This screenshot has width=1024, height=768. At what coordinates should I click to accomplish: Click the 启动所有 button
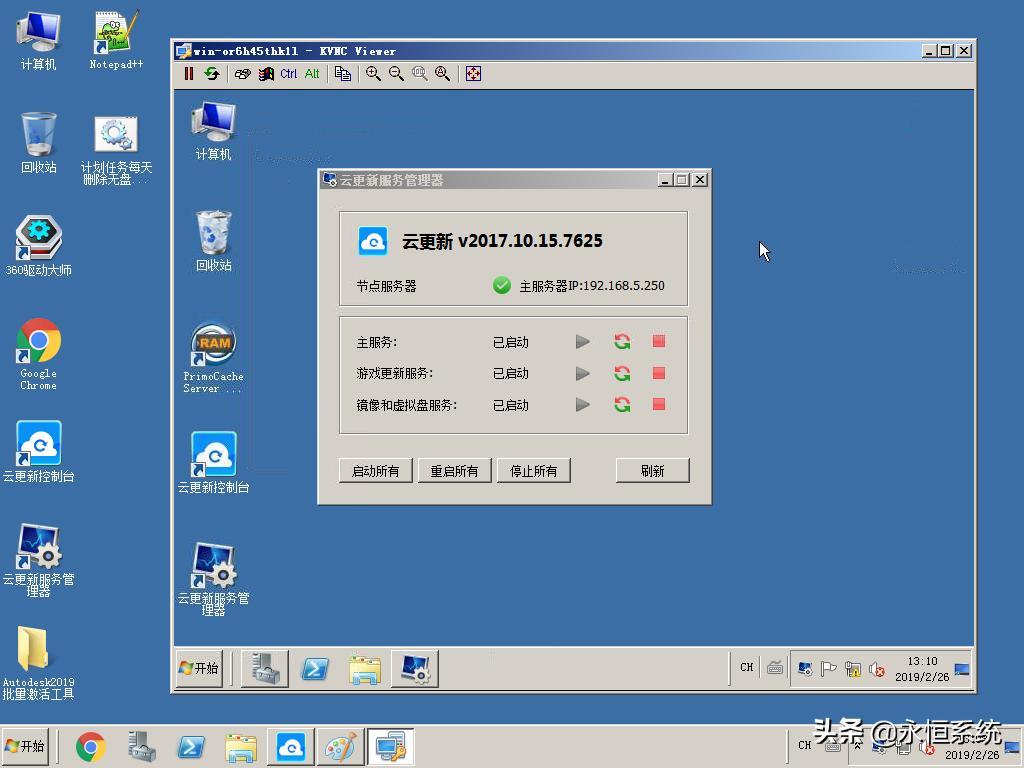pos(374,470)
